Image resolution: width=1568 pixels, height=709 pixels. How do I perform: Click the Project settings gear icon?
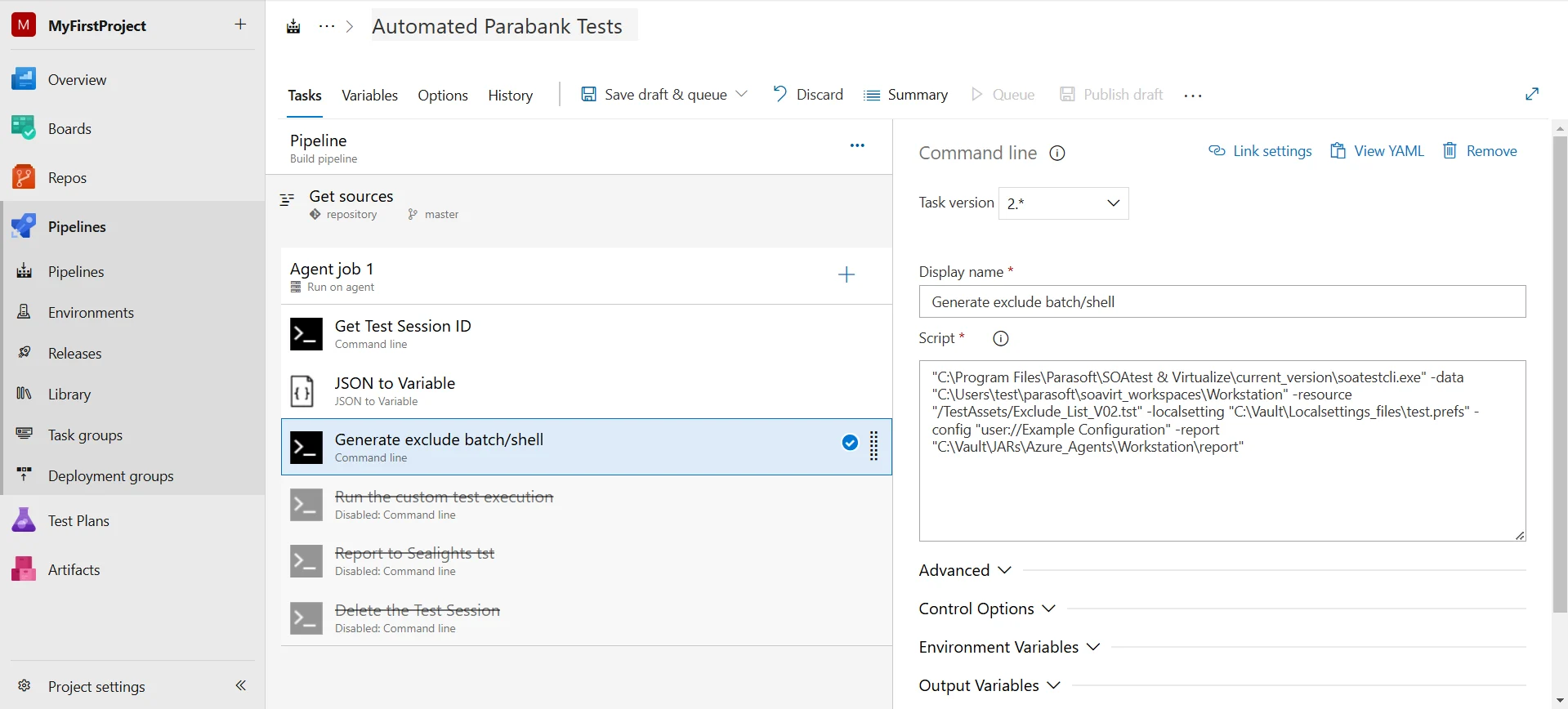pyautogui.click(x=25, y=686)
